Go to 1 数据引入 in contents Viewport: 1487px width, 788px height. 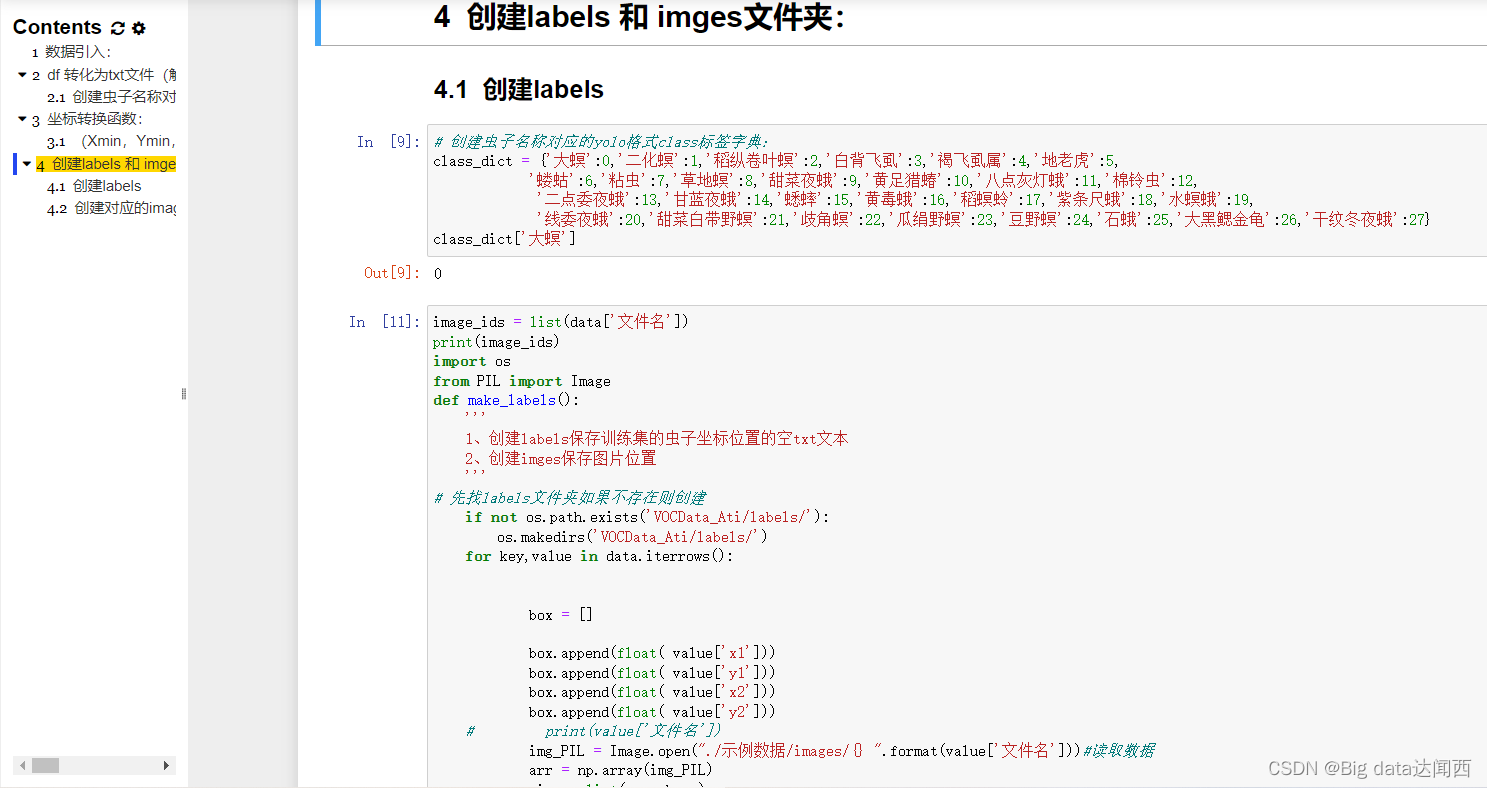tap(77, 52)
